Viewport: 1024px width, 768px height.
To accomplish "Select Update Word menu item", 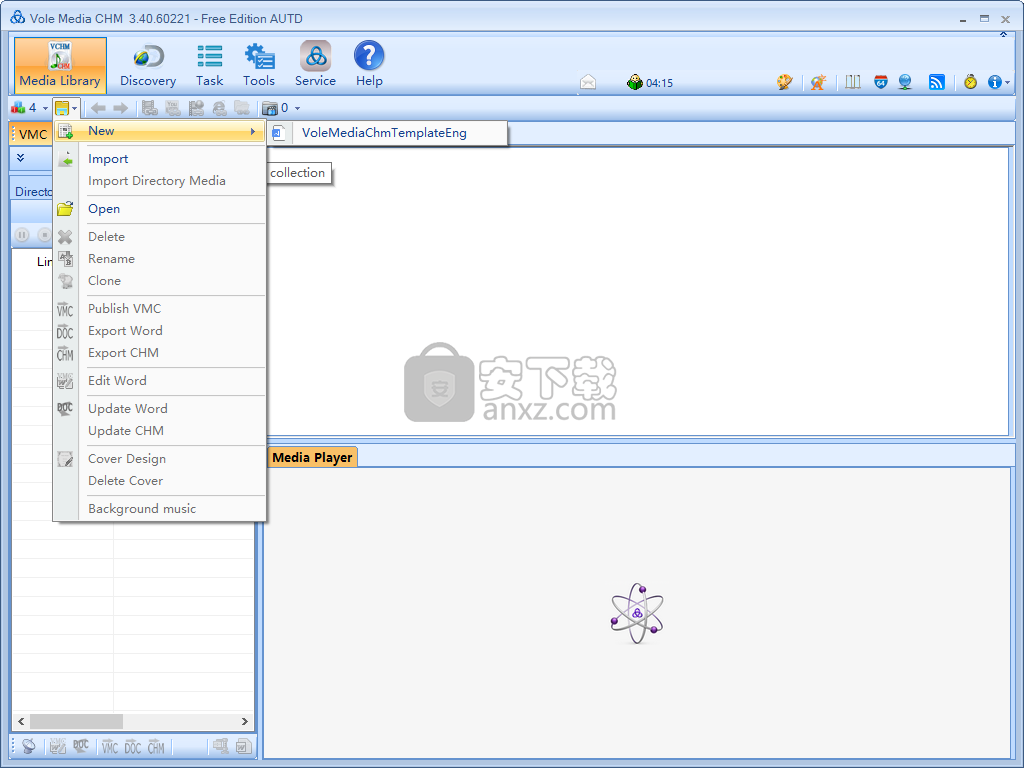I will click(159, 409).
